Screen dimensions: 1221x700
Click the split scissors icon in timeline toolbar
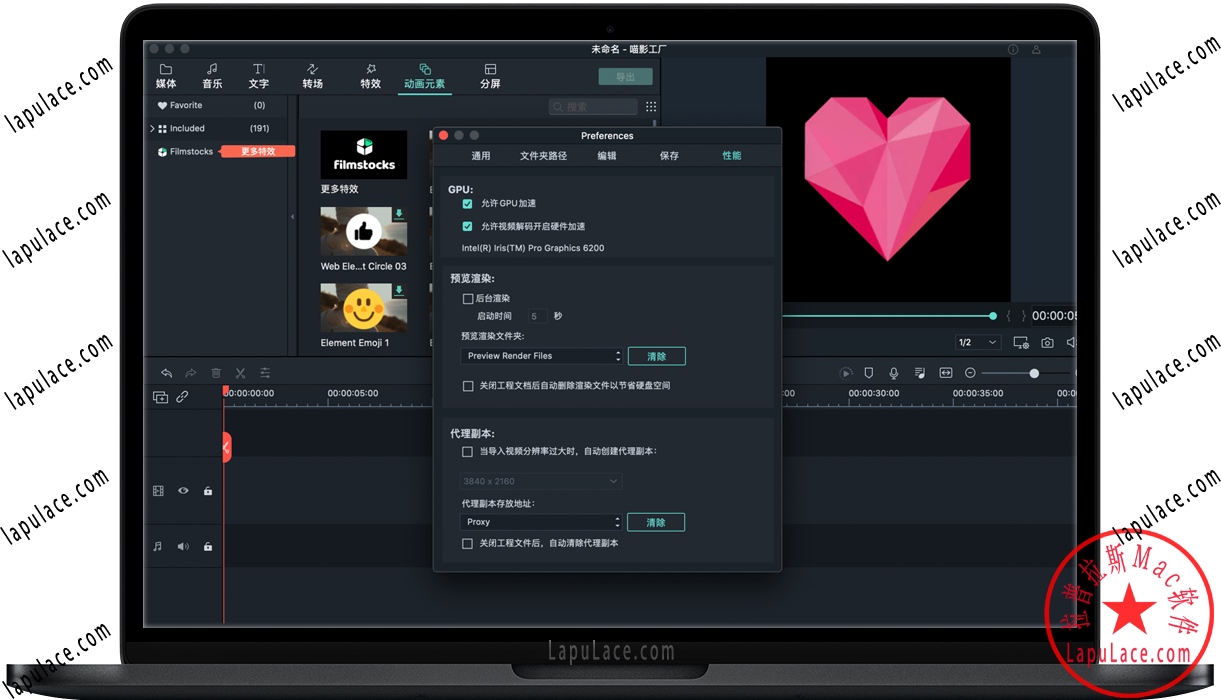click(241, 372)
